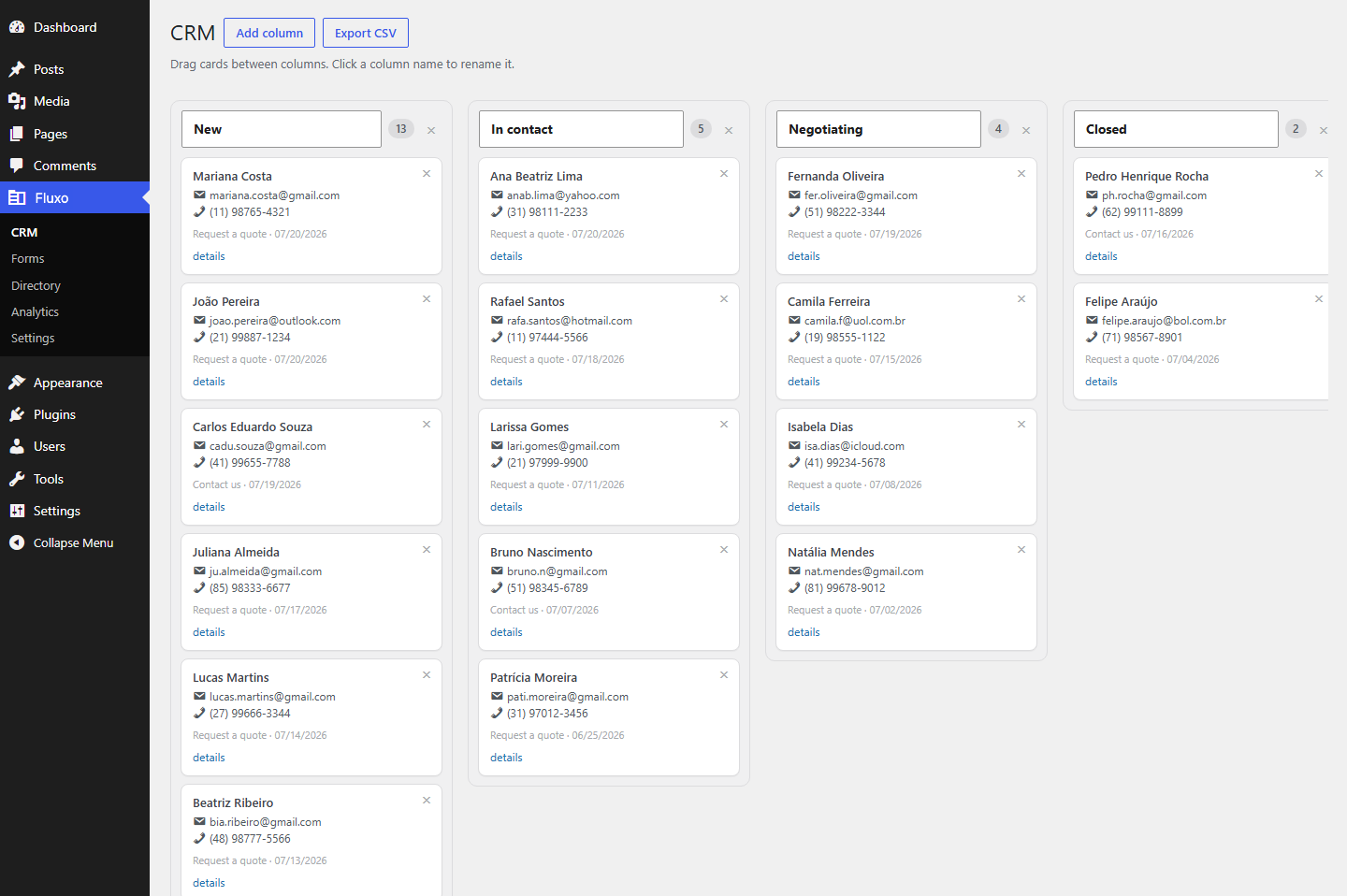The width and height of the screenshot is (1347, 896).
Task: Delete the Closed column
Action: click(1324, 130)
